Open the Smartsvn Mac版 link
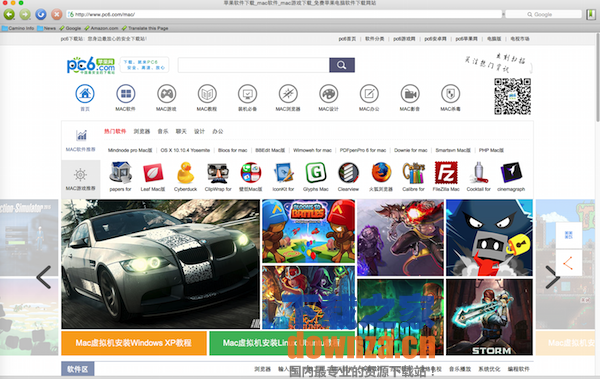 tap(453, 150)
